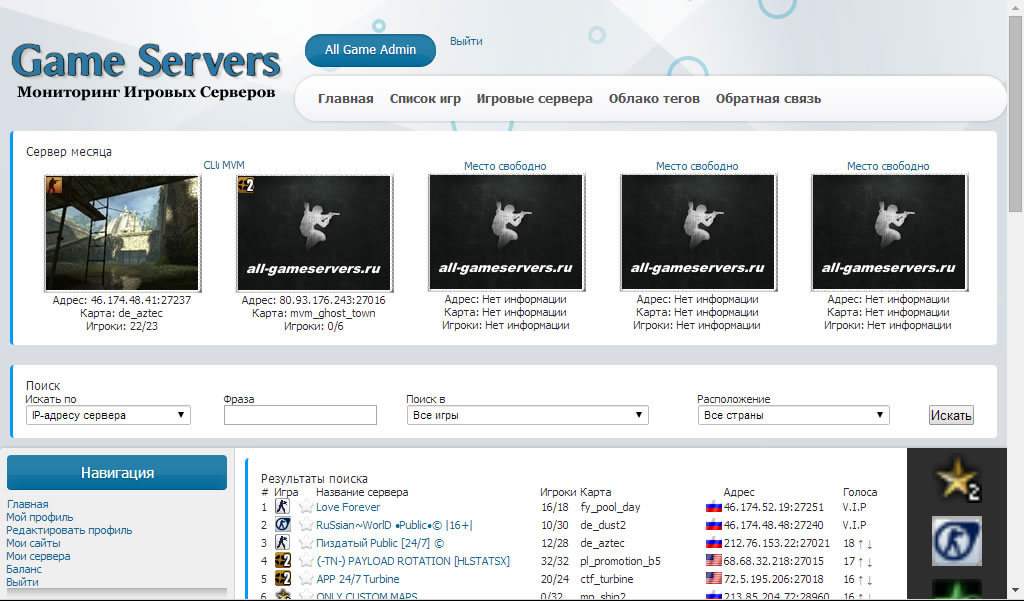This screenshot has height=601, width=1024.
Task: Click the address 46.174.48.41:27237
Action: tap(140, 300)
